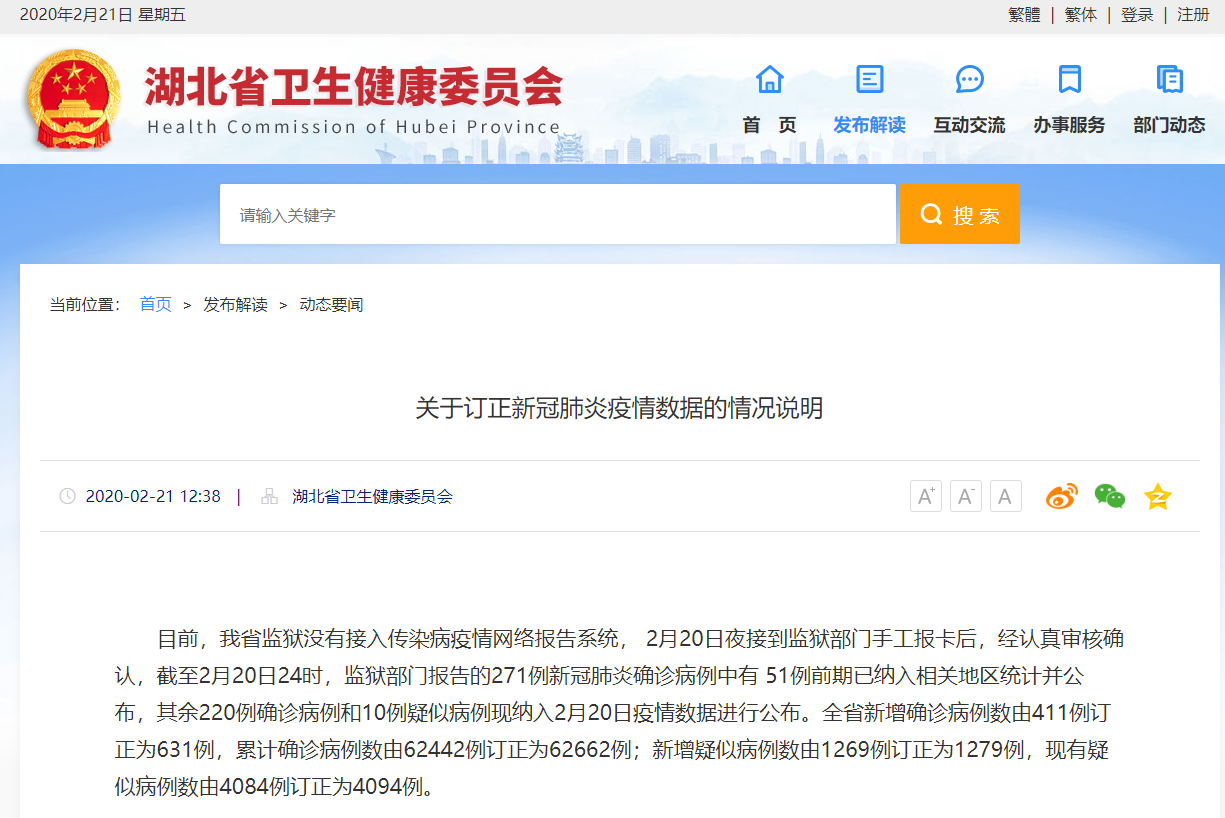Open 办事服务 using the bookmark icon

[1069, 78]
